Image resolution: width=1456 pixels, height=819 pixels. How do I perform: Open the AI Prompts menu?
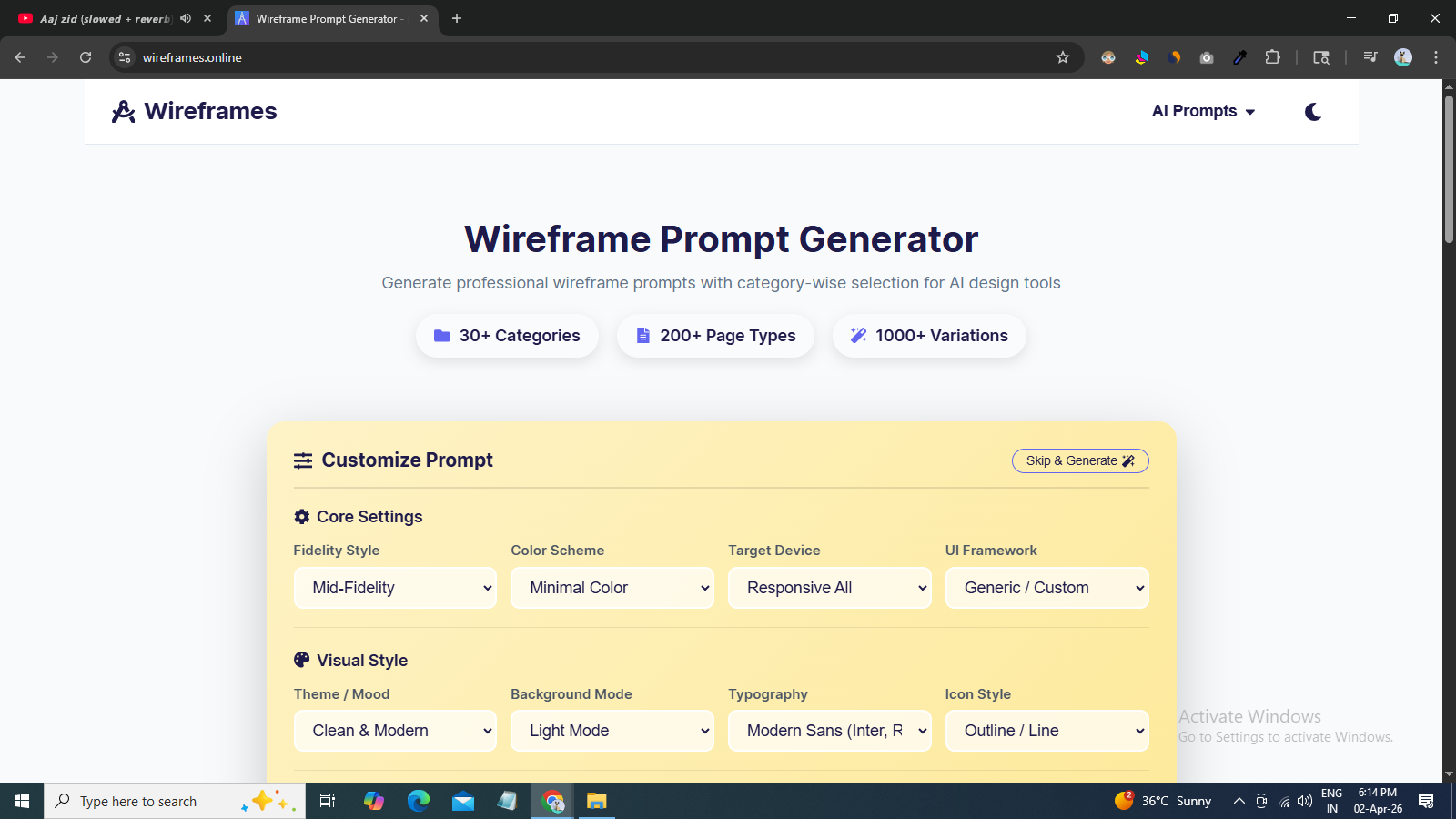click(x=1202, y=111)
